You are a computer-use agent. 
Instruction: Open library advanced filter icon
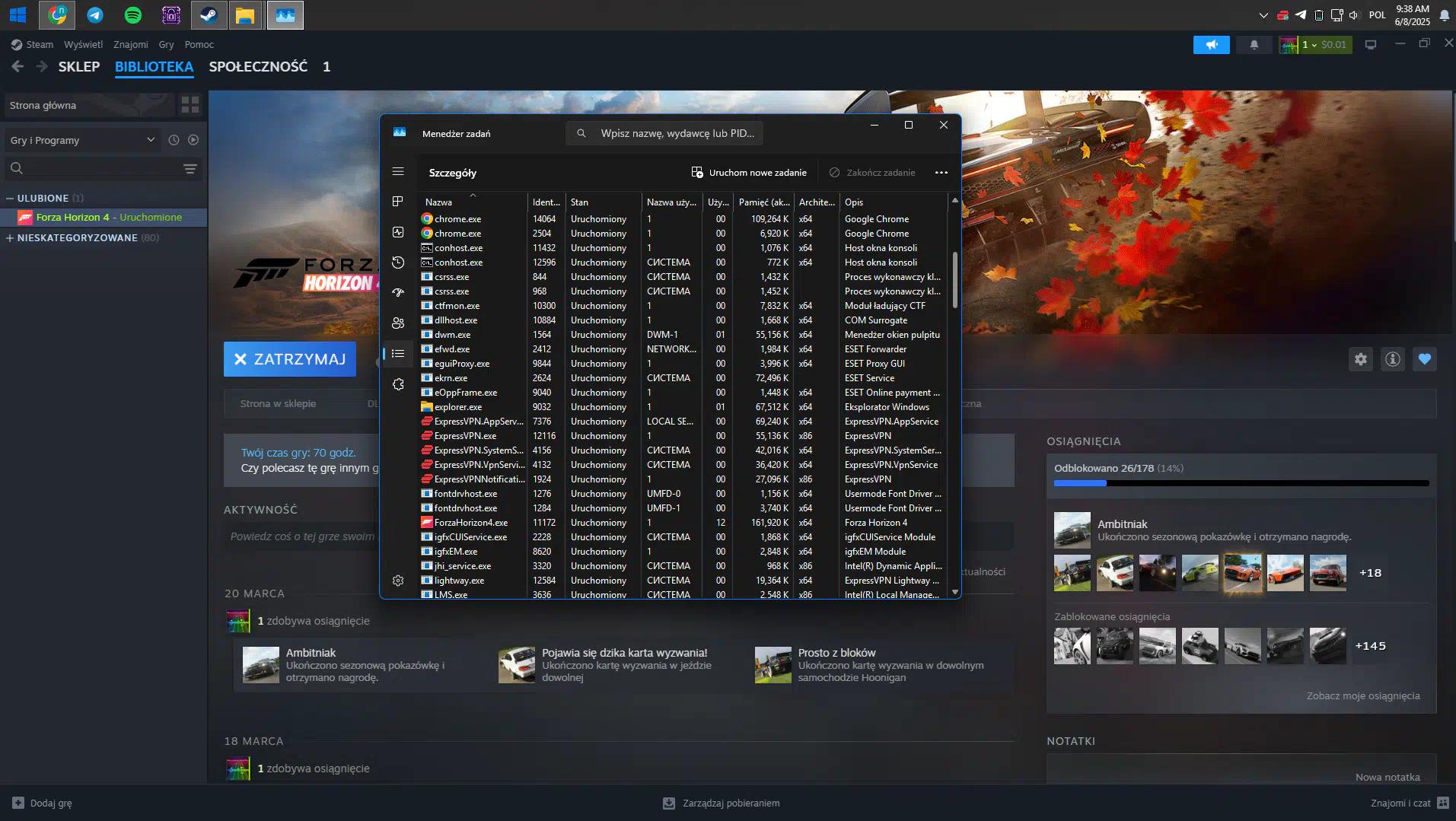(190, 168)
